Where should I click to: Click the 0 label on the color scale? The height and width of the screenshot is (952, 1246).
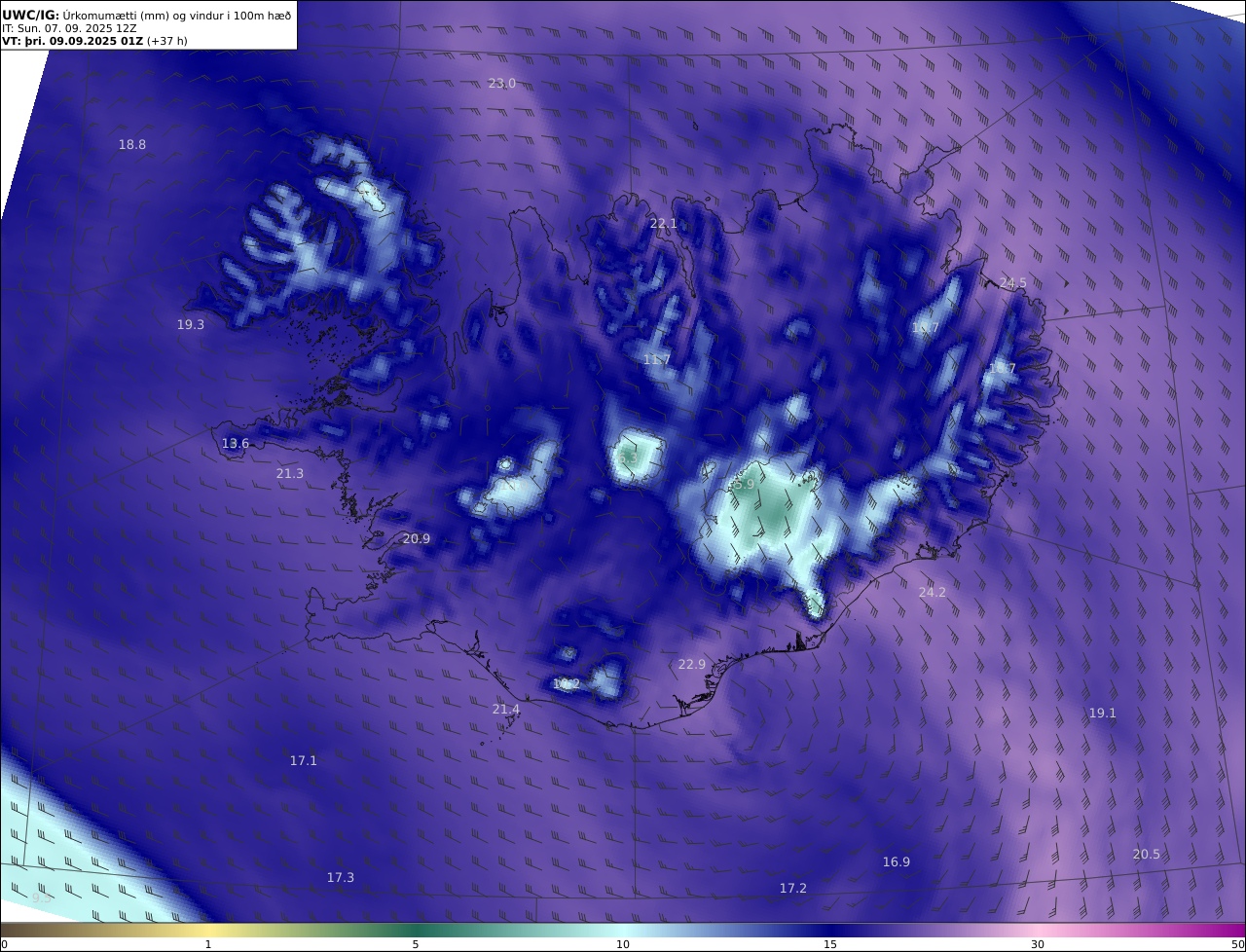4,944
